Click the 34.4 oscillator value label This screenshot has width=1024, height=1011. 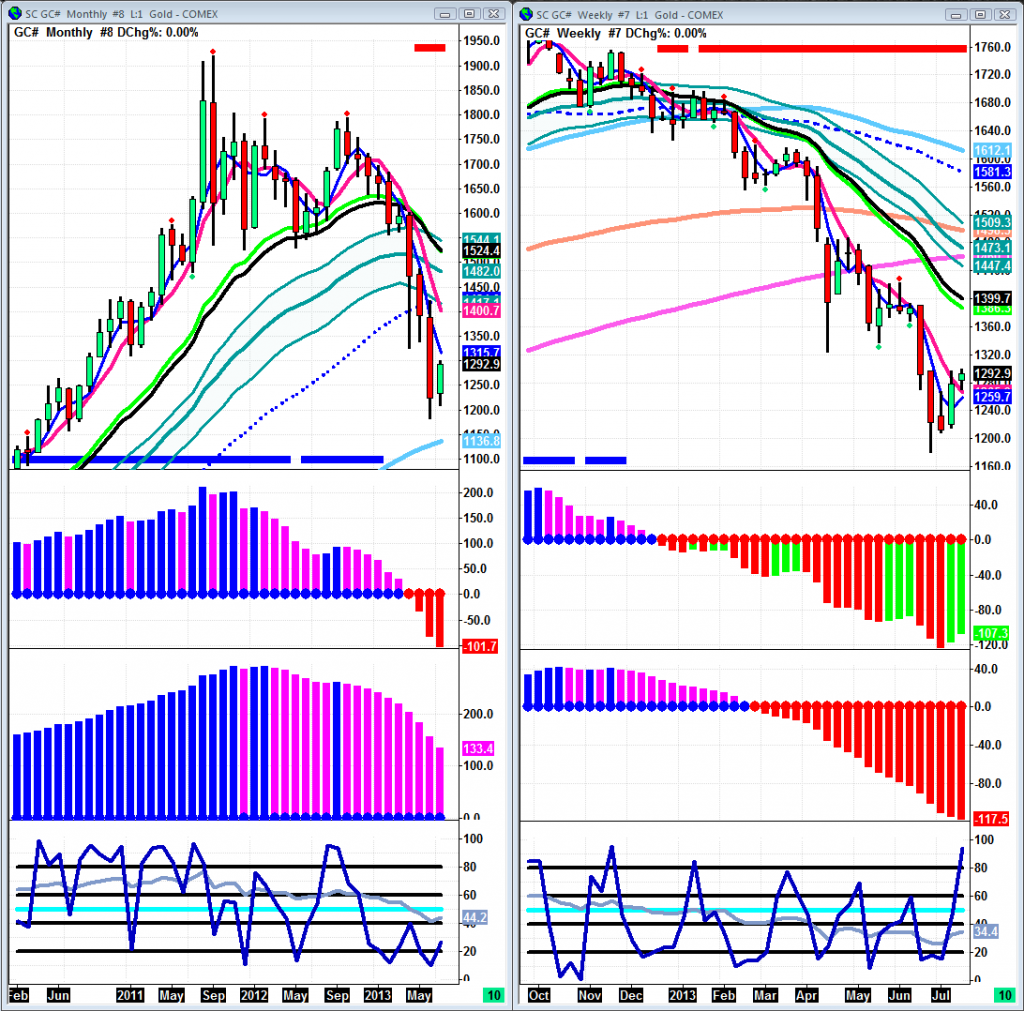point(991,931)
